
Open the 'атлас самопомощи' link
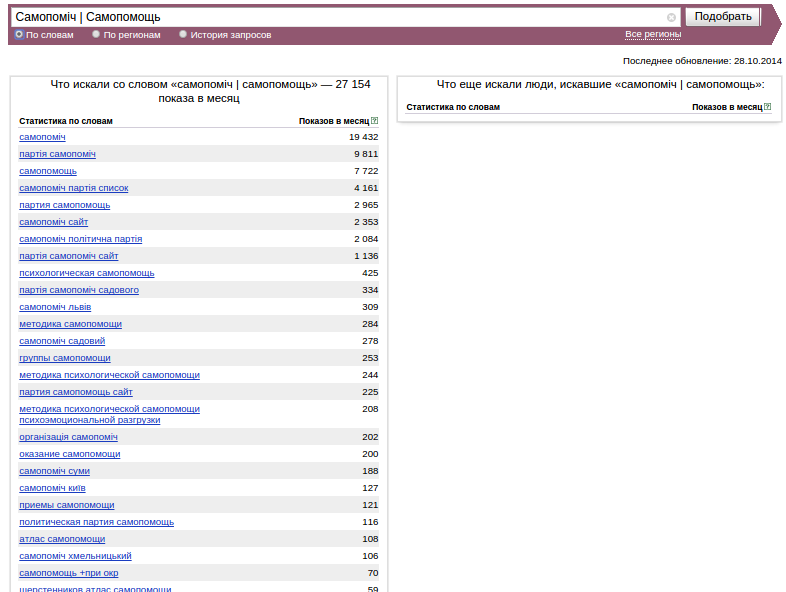62,539
